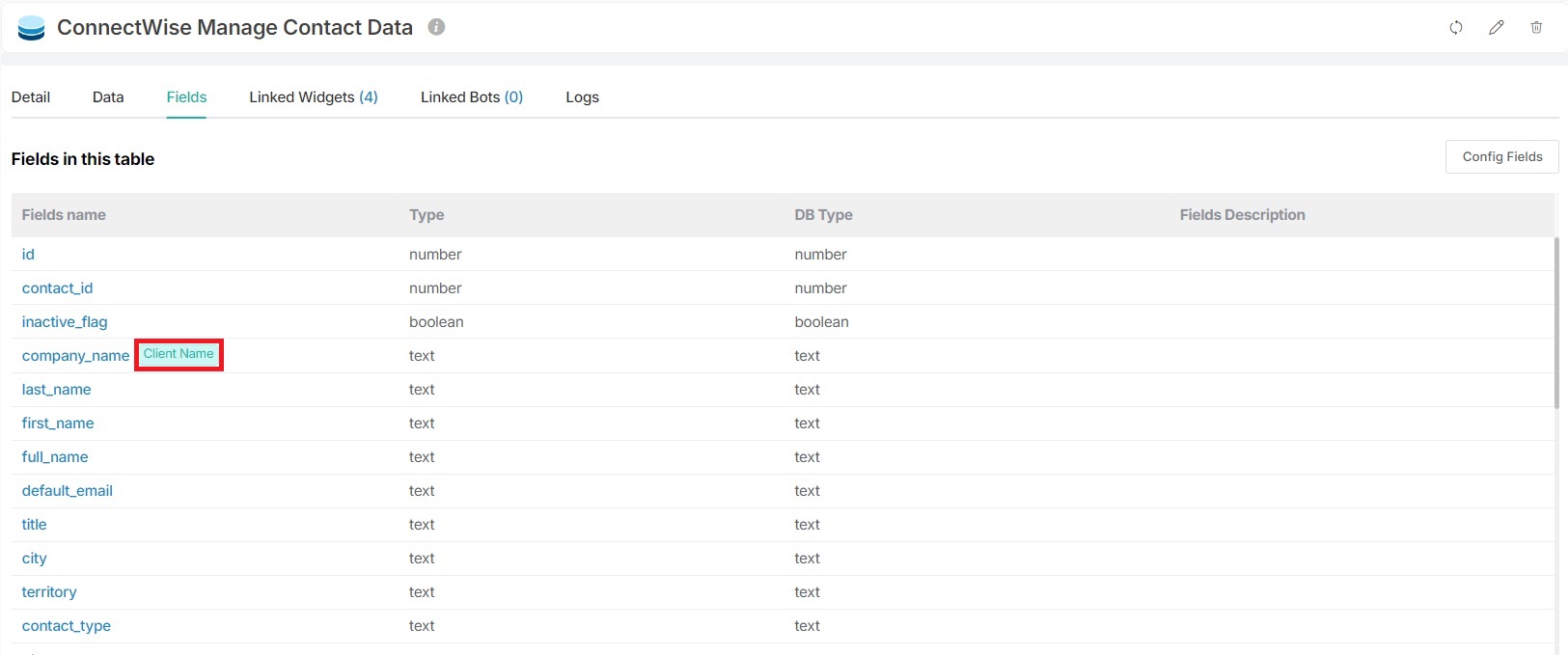Screen dimensions: 1568x655
Task: Open the last_name field link
Action: pyautogui.click(x=57, y=389)
